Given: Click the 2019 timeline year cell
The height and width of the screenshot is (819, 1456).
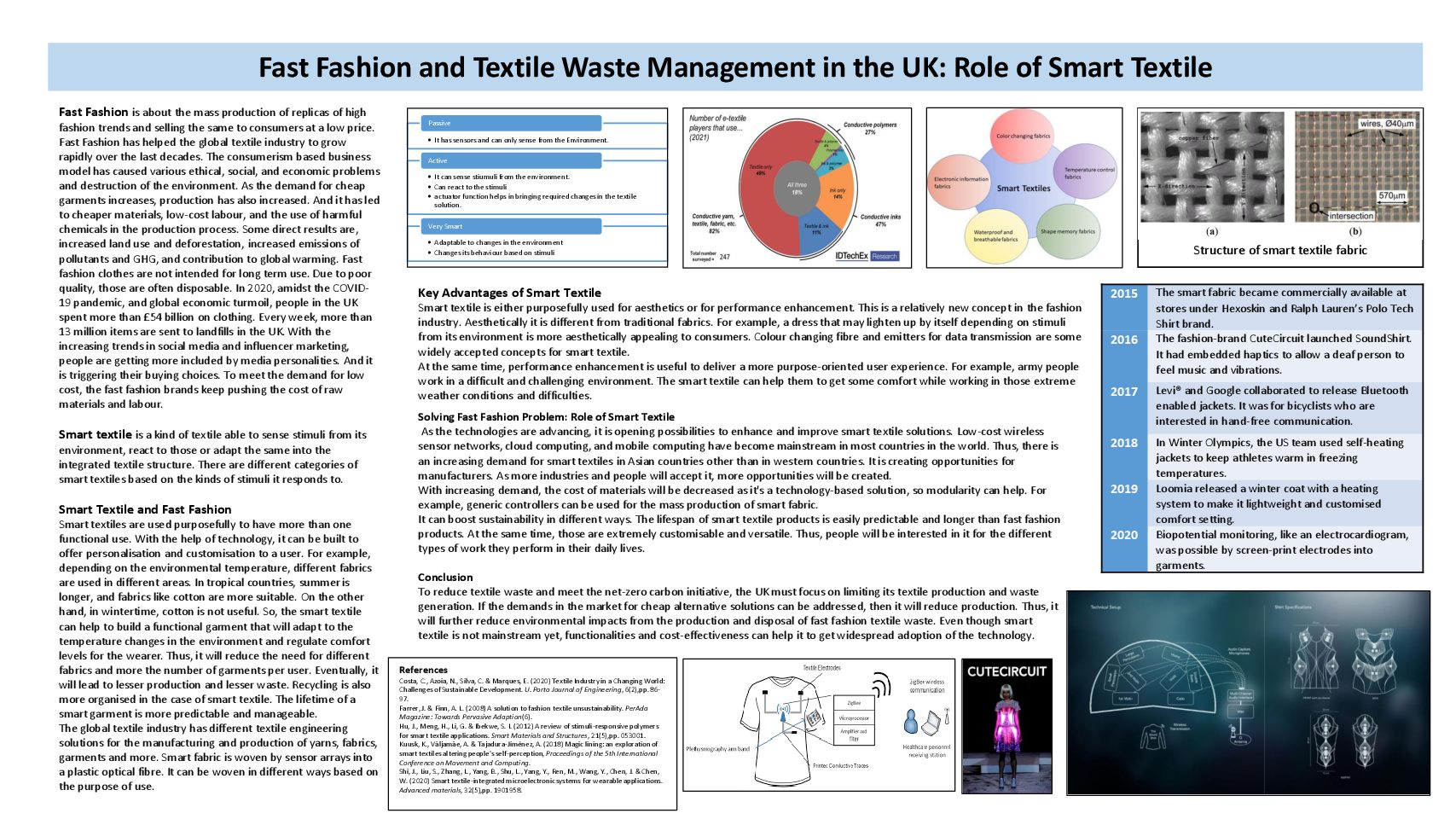Looking at the screenshot, I should click(x=1124, y=503).
